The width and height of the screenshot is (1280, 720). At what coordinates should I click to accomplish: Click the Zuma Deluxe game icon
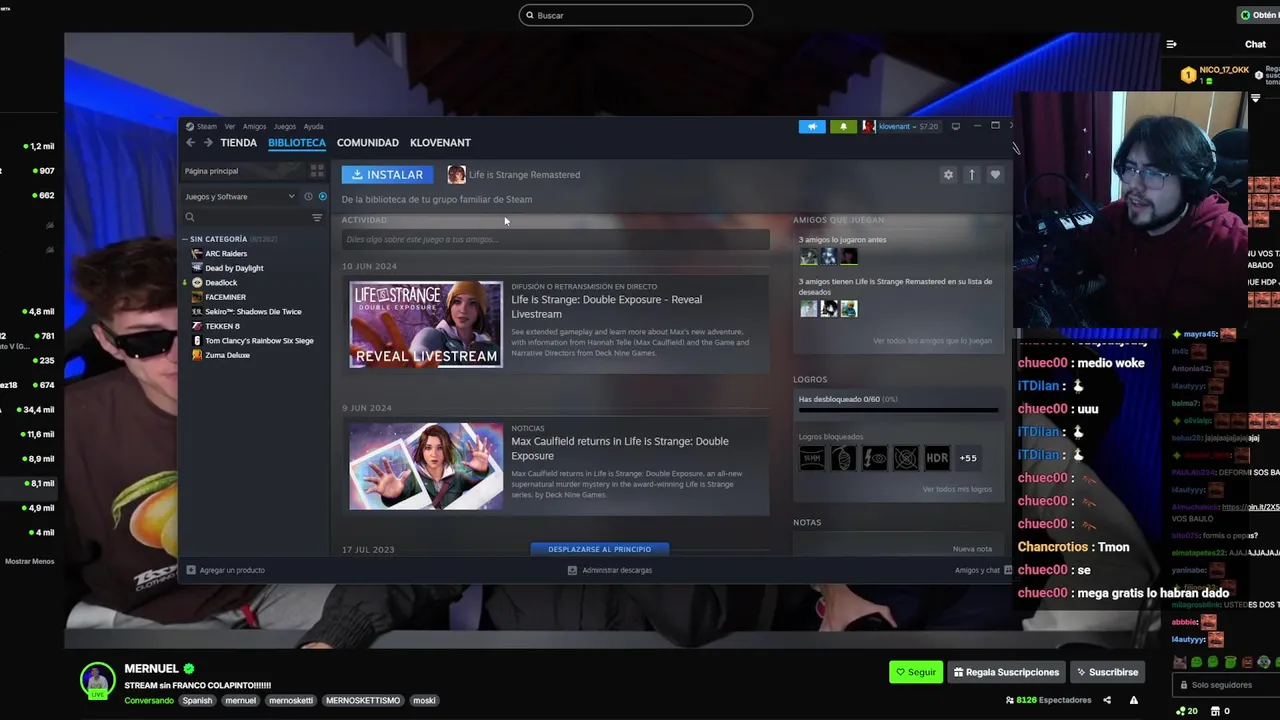[197, 355]
